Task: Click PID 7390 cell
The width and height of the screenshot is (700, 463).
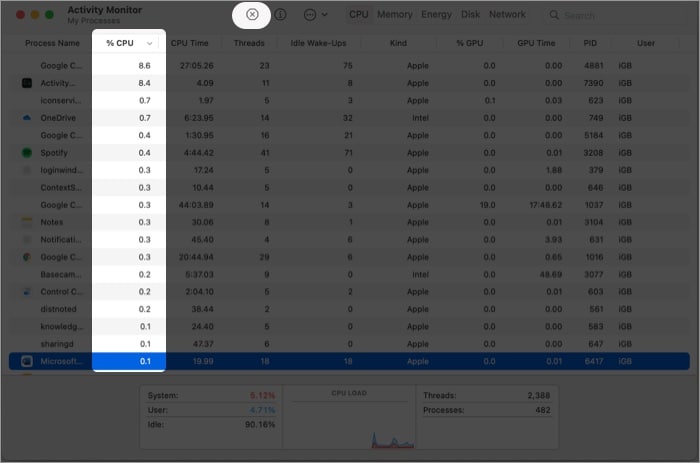Action: click(x=593, y=83)
